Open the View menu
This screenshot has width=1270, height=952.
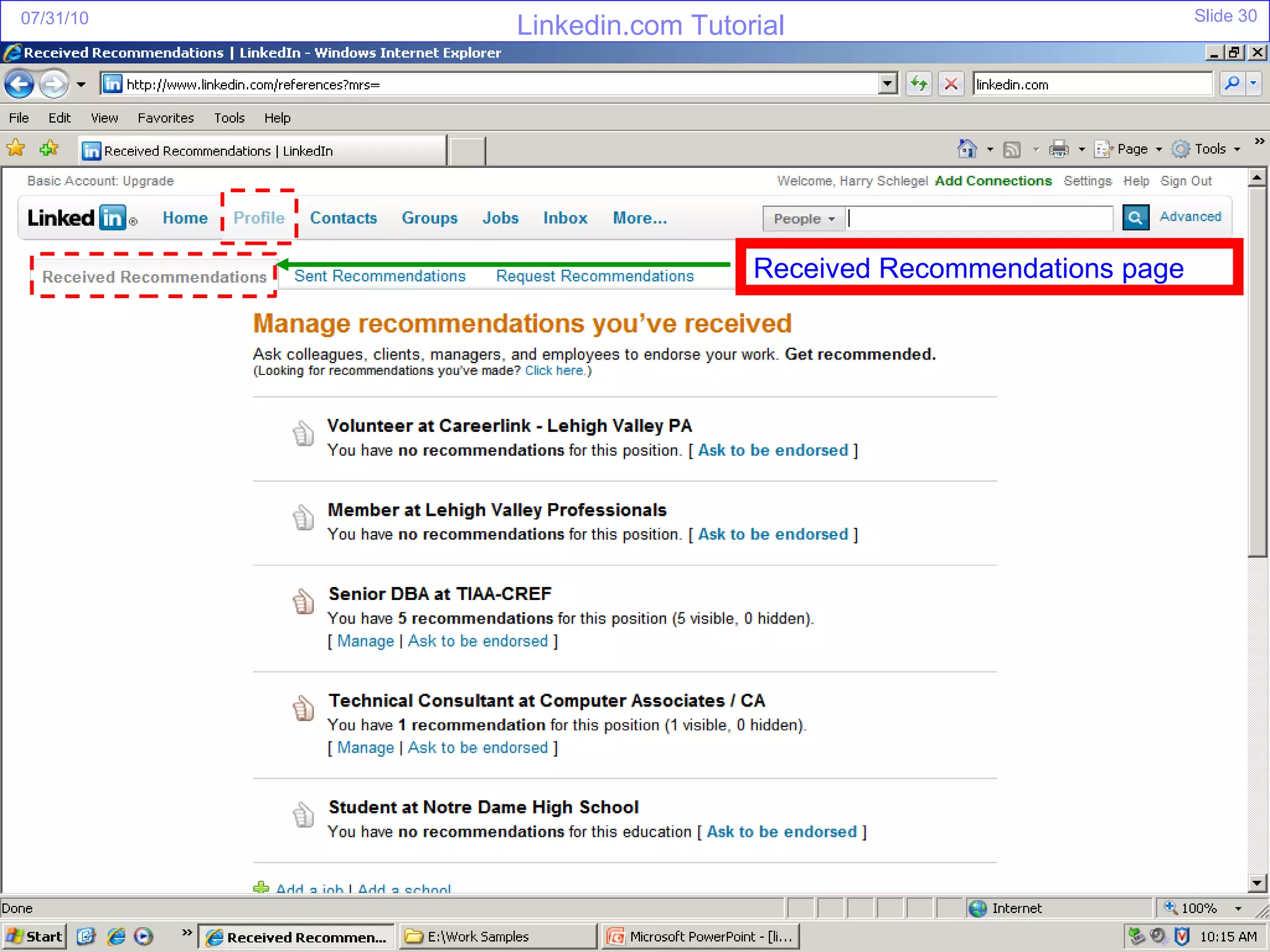104,118
